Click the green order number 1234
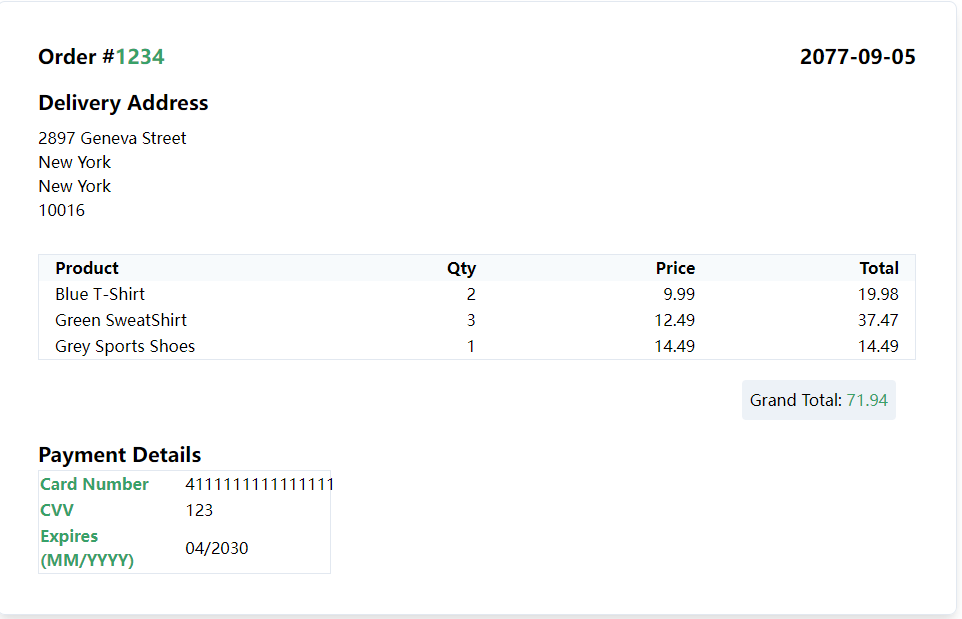Screen dimensions: 962x619 140,57
